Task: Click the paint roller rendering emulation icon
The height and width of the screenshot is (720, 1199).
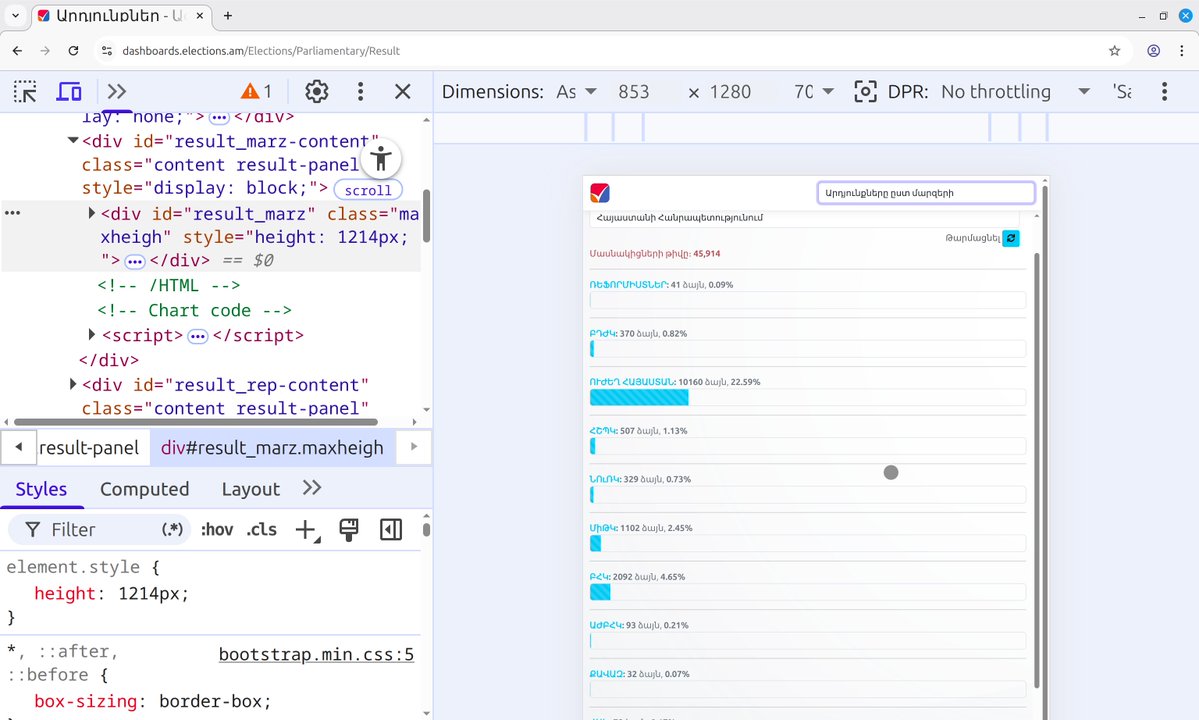Action: 349,530
